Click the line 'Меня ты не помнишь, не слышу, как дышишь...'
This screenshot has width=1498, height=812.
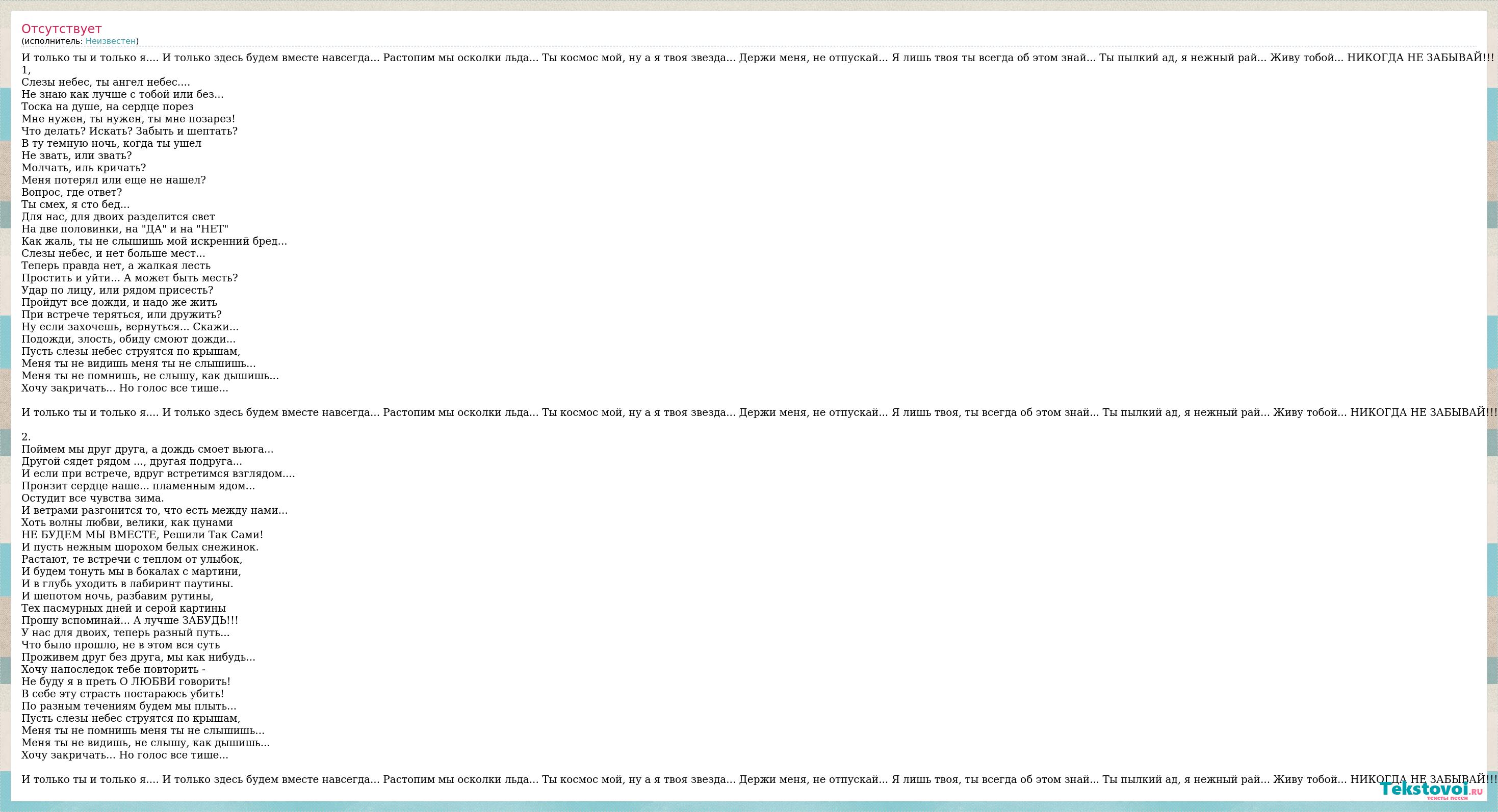coord(150,376)
